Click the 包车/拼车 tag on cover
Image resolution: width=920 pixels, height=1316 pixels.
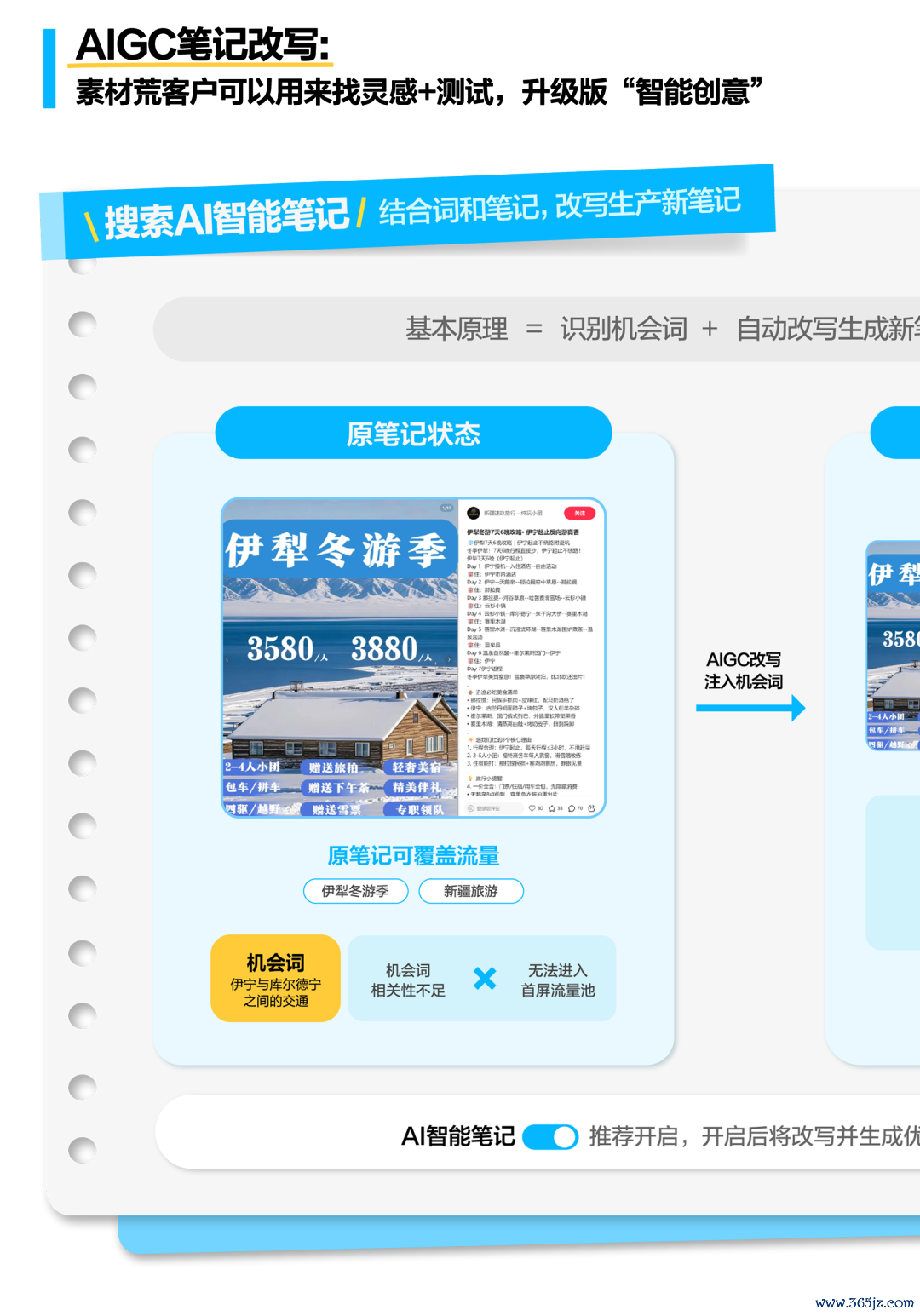click(x=252, y=788)
